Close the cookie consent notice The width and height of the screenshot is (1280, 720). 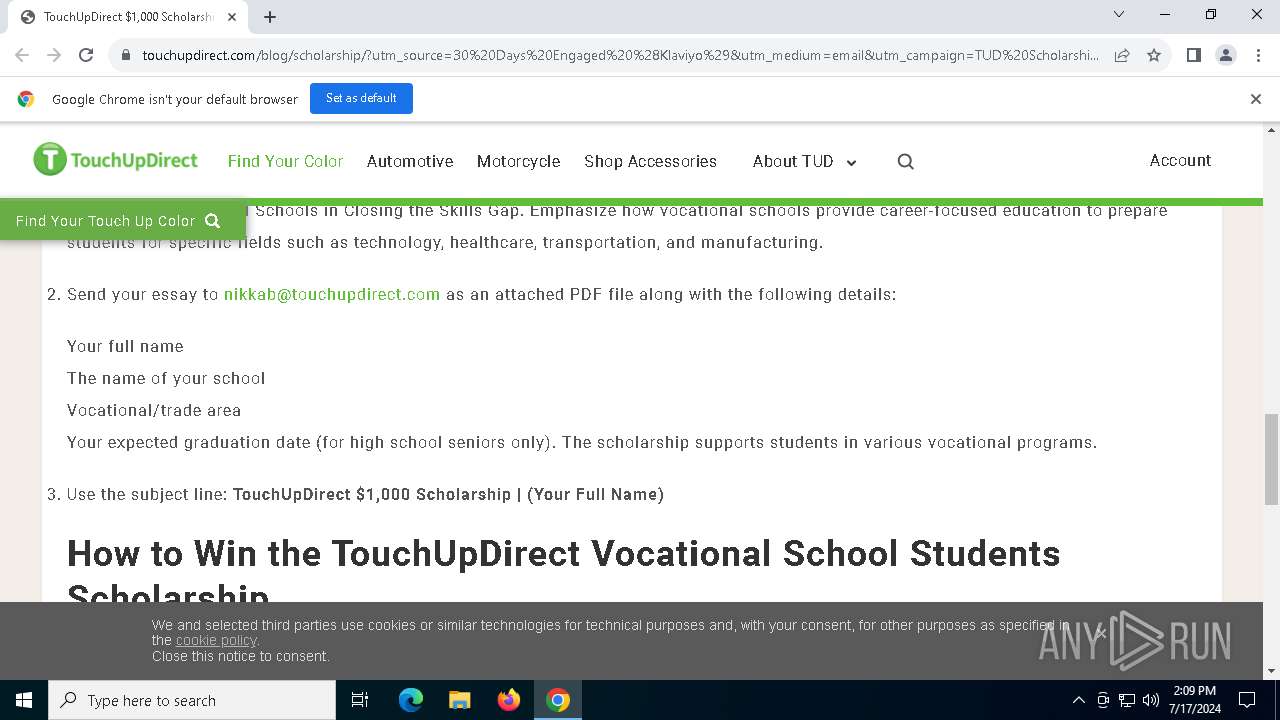tap(1101, 632)
